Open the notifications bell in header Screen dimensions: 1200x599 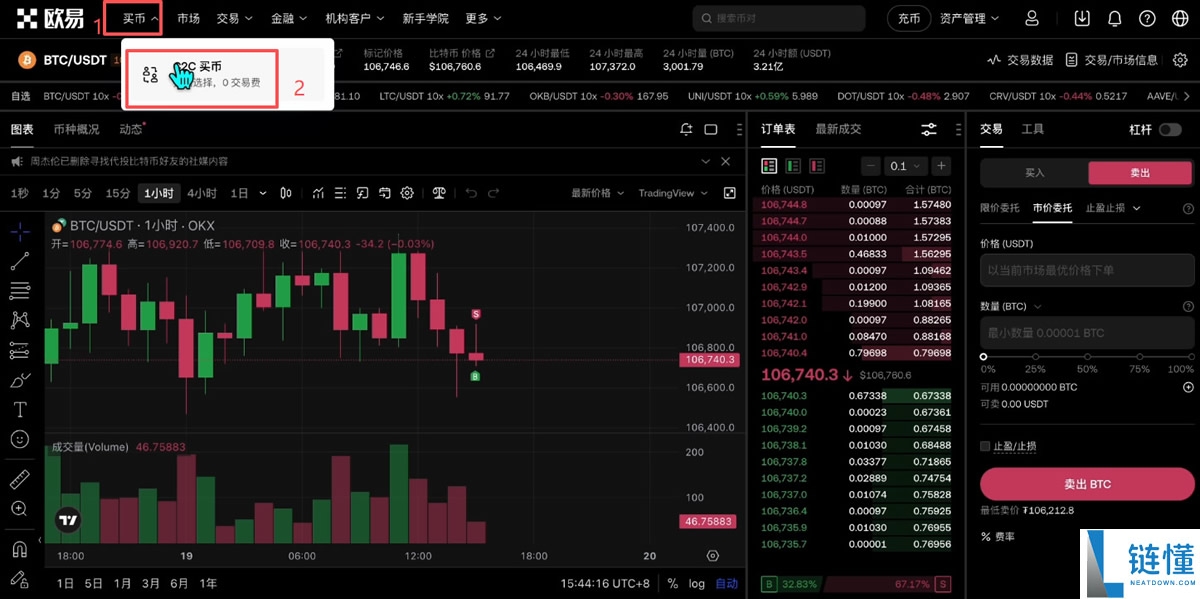click(1115, 18)
